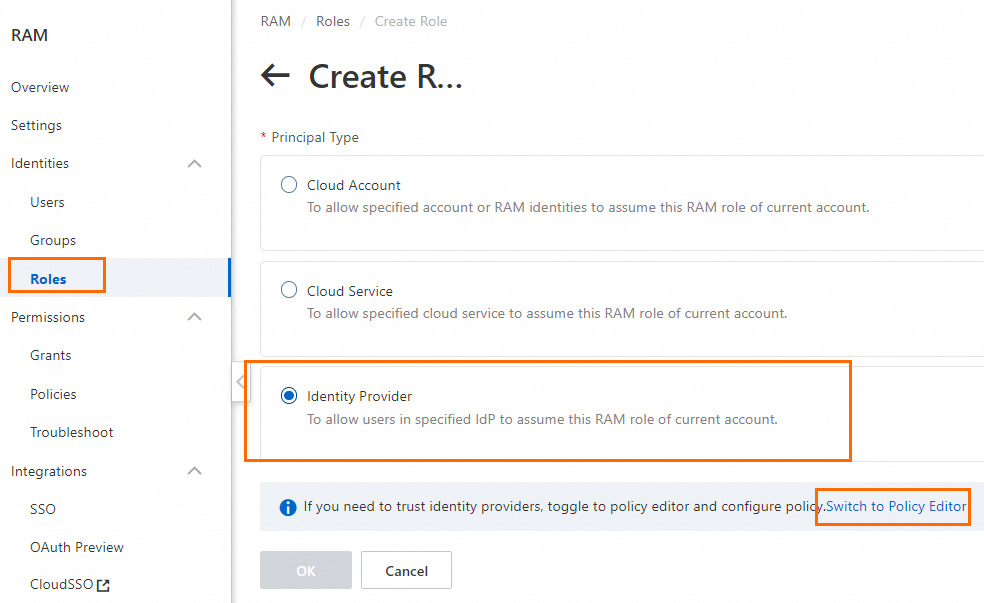Collapse sidebar using the left arrow handle
The width and height of the screenshot is (984, 603).
[x=240, y=381]
